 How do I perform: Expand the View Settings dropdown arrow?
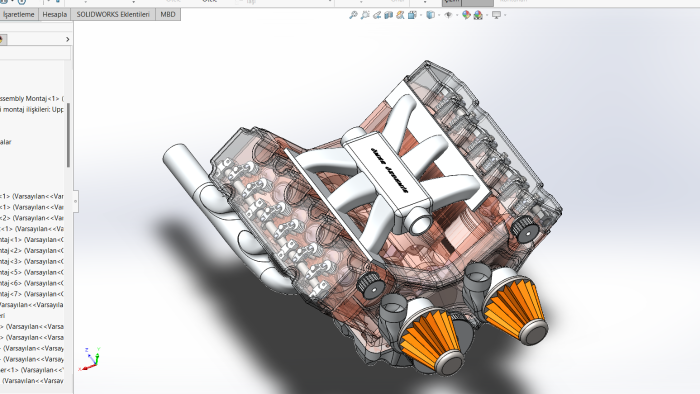[x=505, y=15]
